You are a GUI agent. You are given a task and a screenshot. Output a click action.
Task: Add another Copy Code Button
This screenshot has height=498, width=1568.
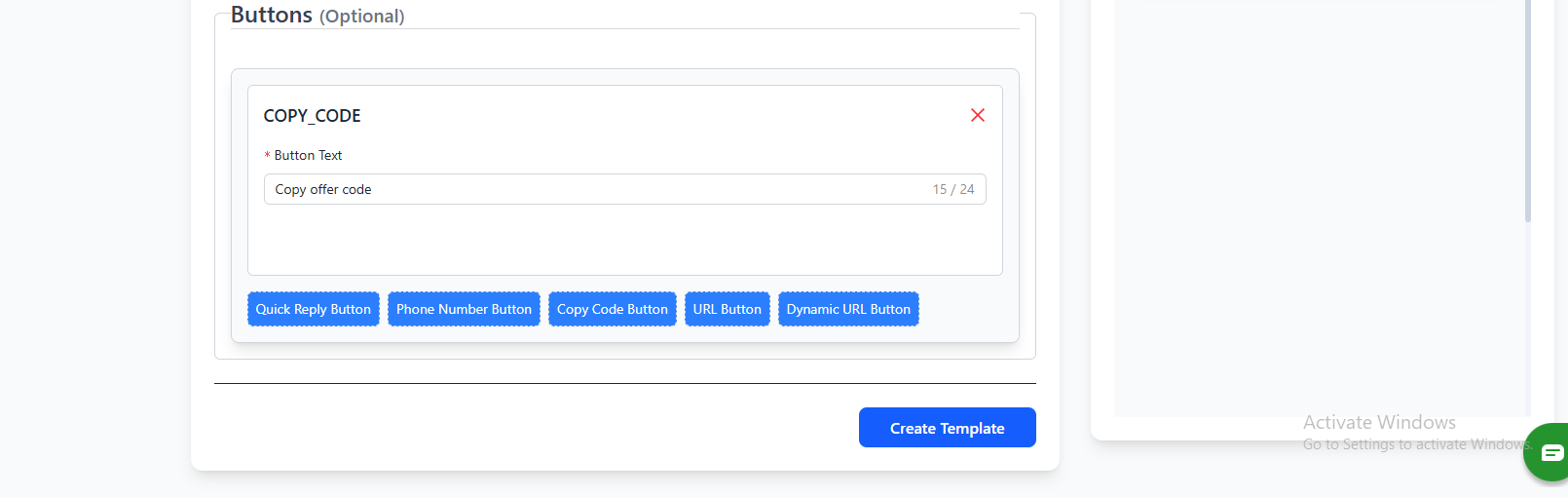[x=612, y=309]
